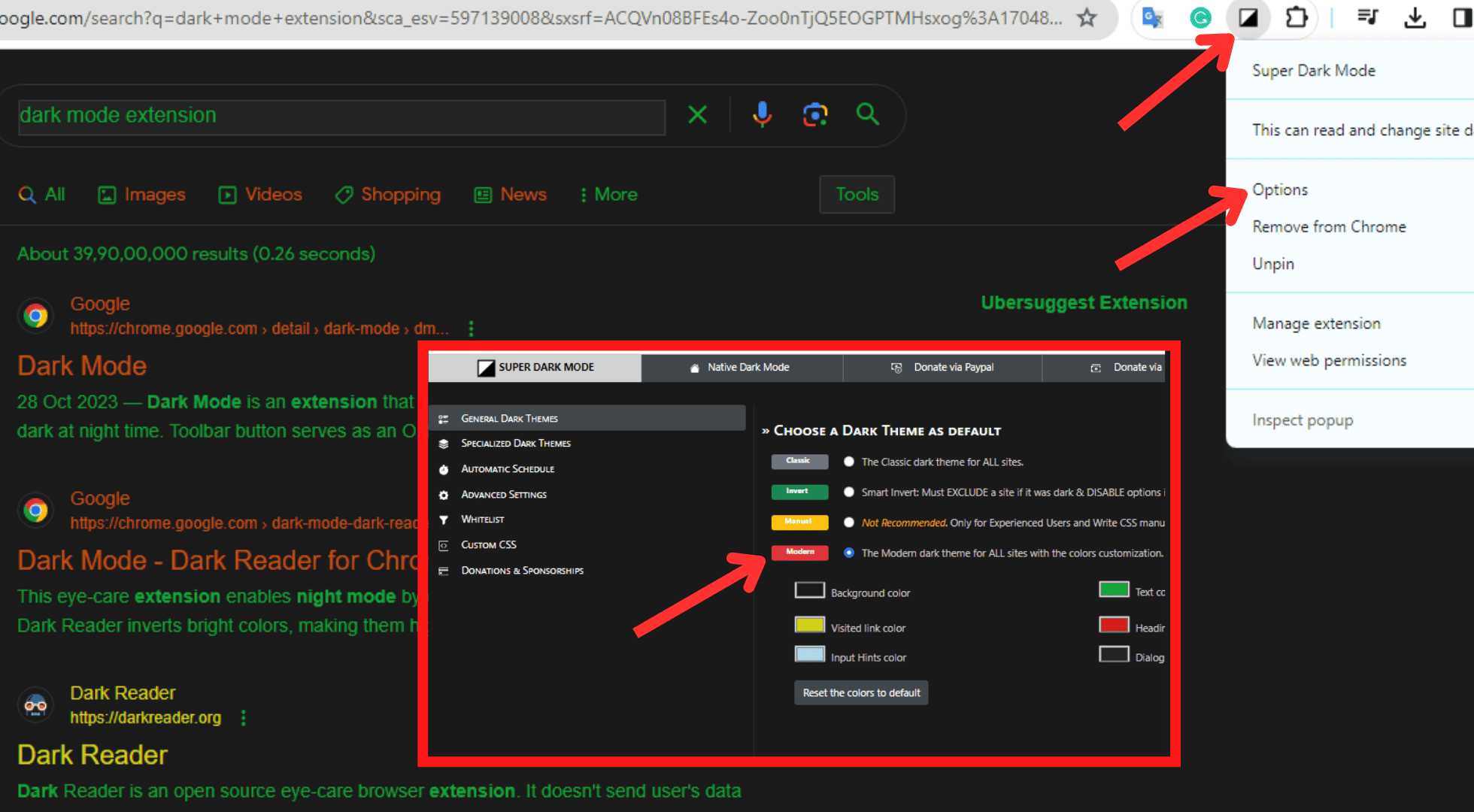
Task: Select the Smart Invert radio option
Action: click(849, 492)
